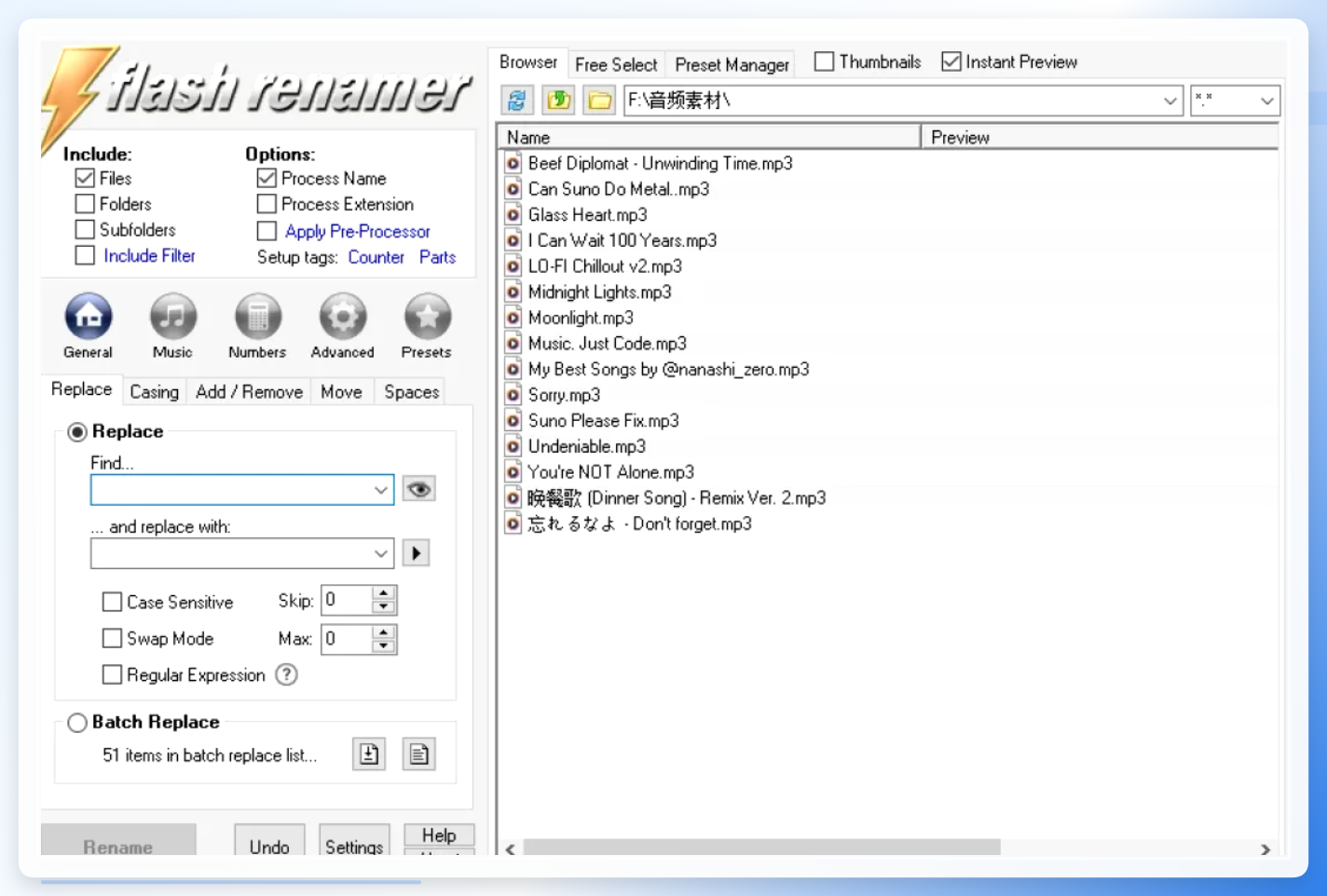Click the refresh file list icon
1327x896 pixels.
click(x=517, y=100)
